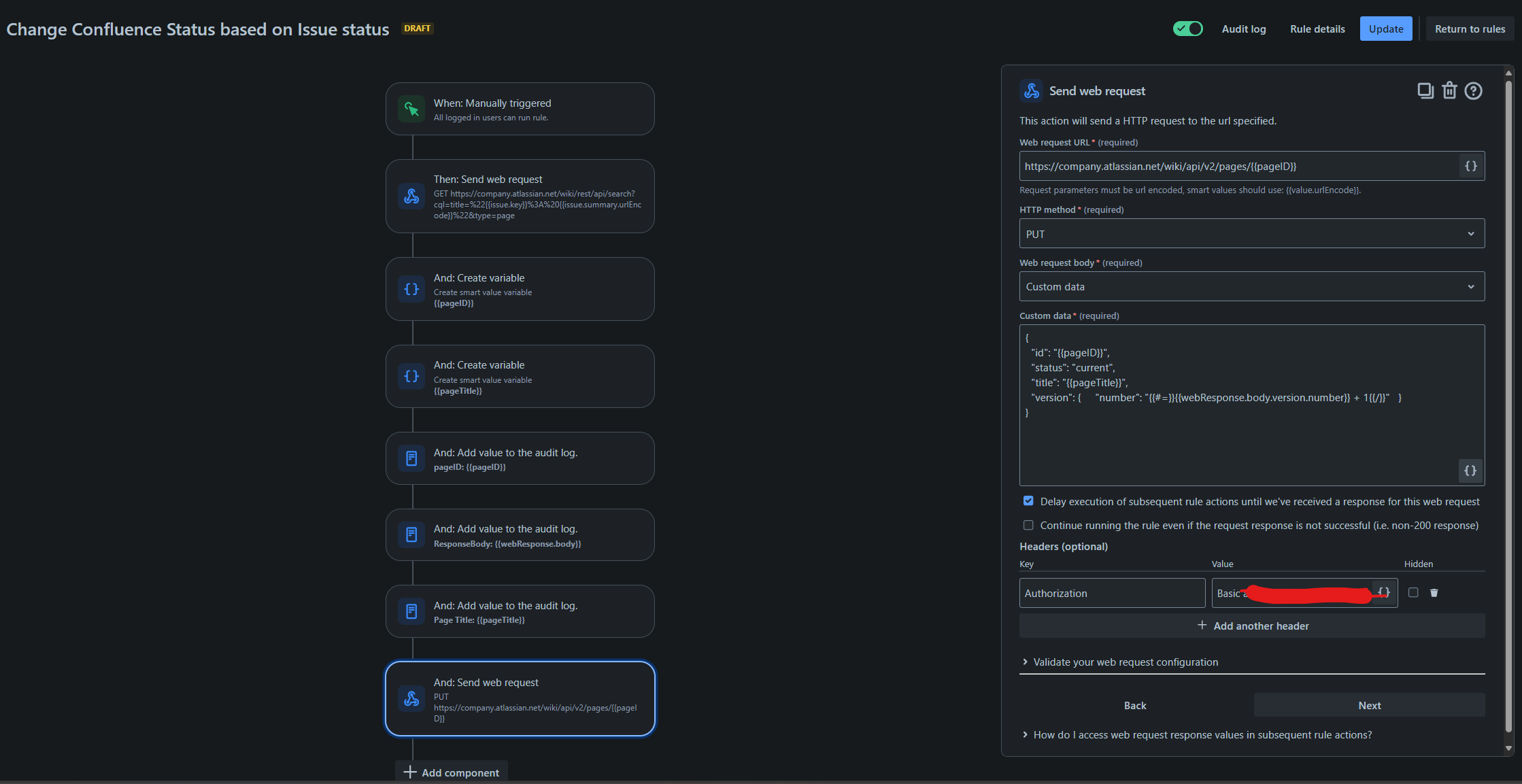Viewport: 1522px width, 784px height.
Task: Open the help icon in Send web request
Action: coord(1474,90)
